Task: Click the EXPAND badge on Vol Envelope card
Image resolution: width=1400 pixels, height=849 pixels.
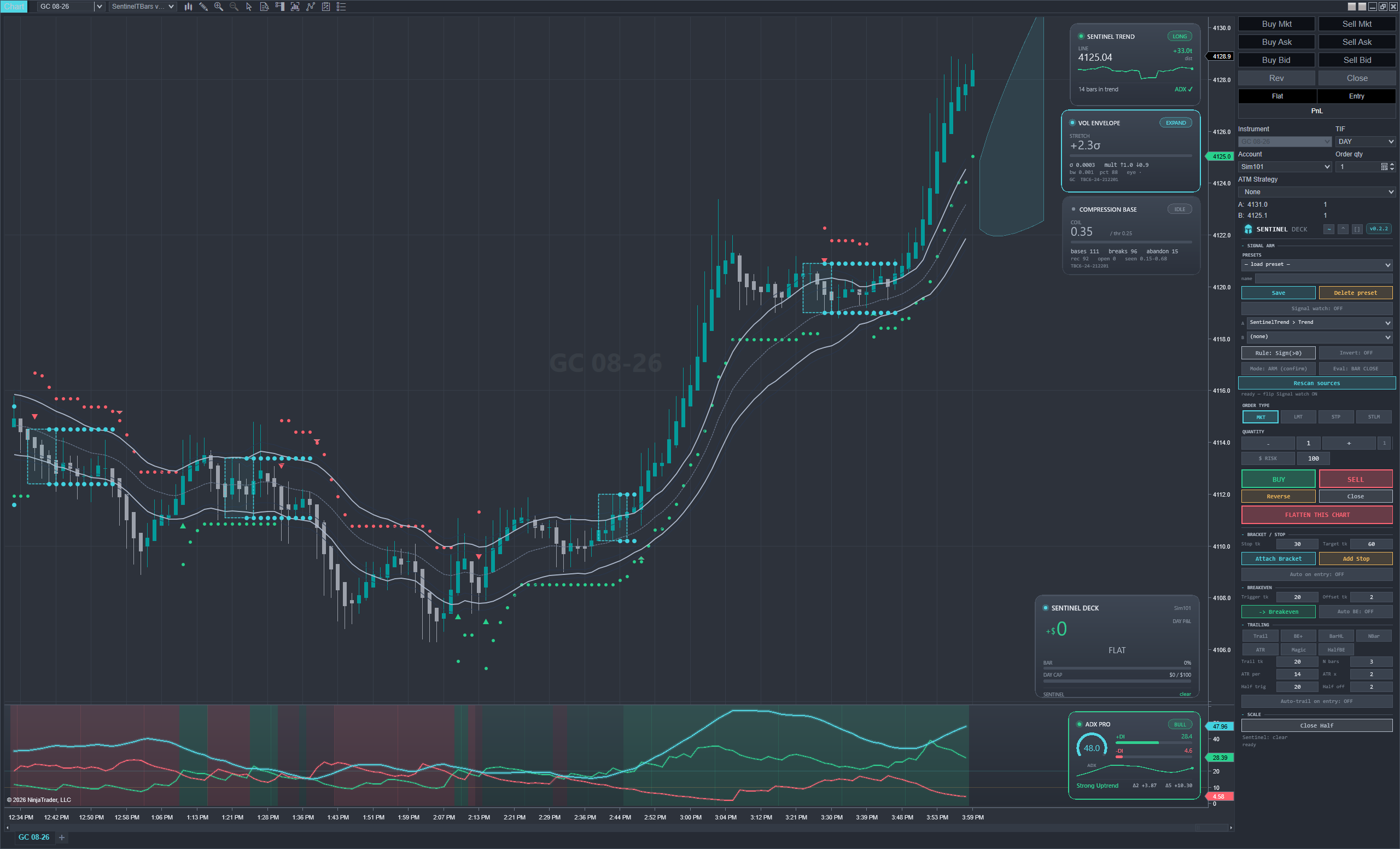Action: (x=1176, y=123)
